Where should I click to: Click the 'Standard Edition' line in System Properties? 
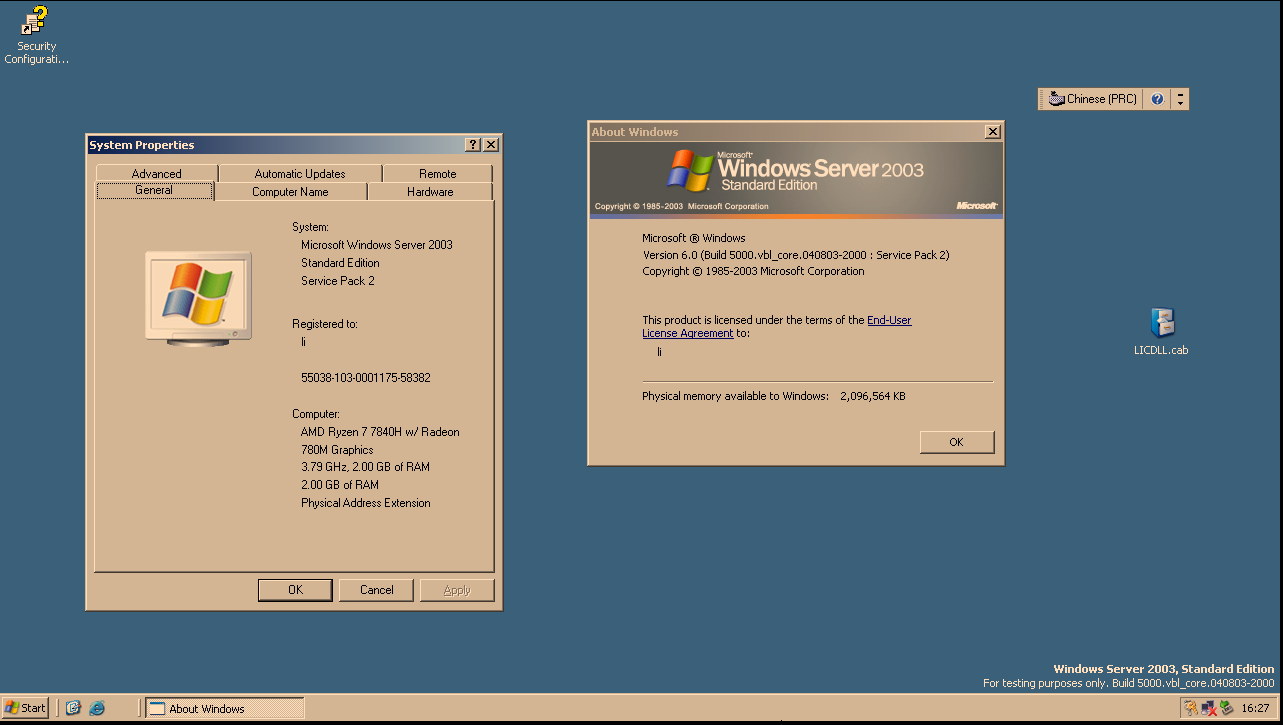[340, 263]
